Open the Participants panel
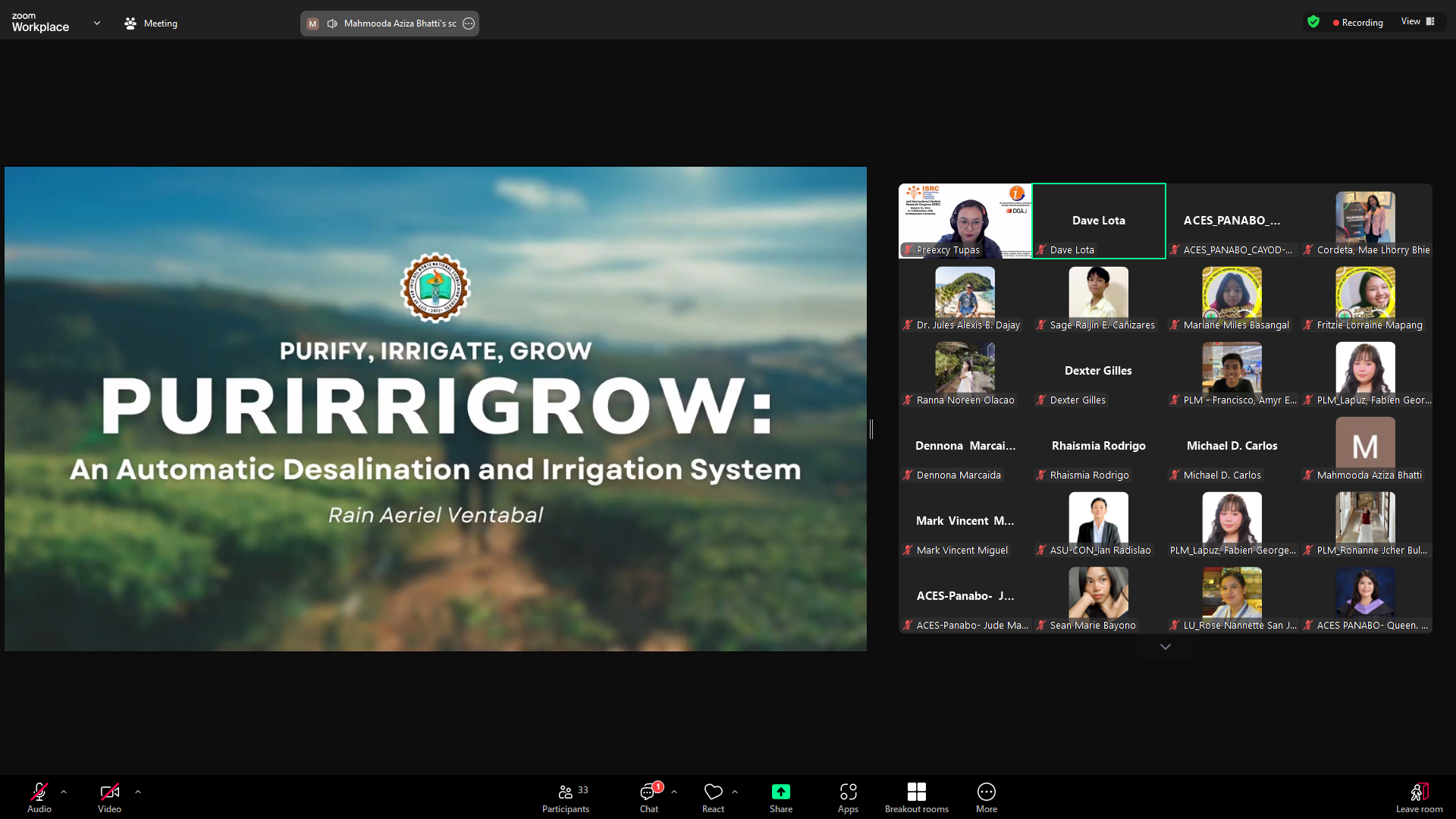Screen dimensions: 1456x819 coord(565,798)
